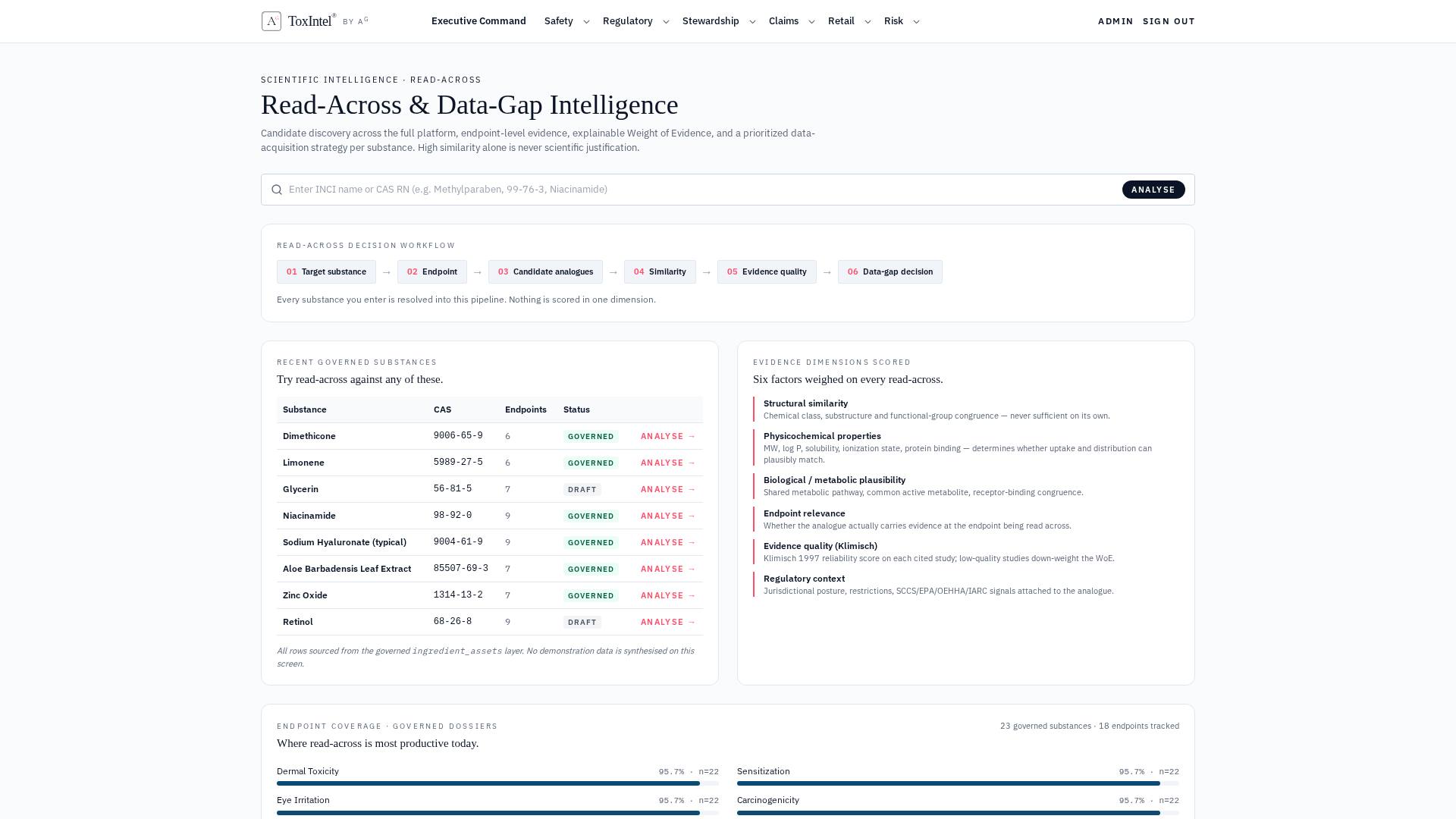Analyse the Sodium Hyaluronate row
This screenshot has width=1456, height=819.
tap(668, 543)
